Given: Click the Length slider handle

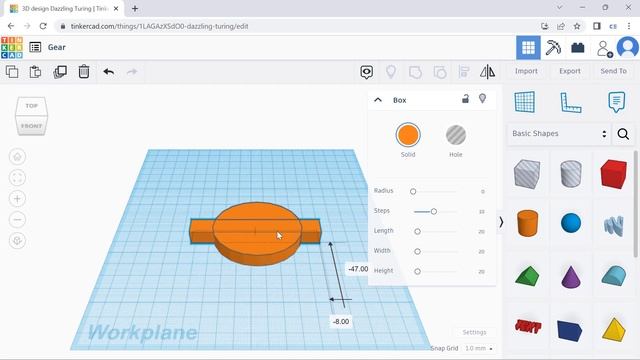Looking at the screenshot, I should (x=417, y=231).
